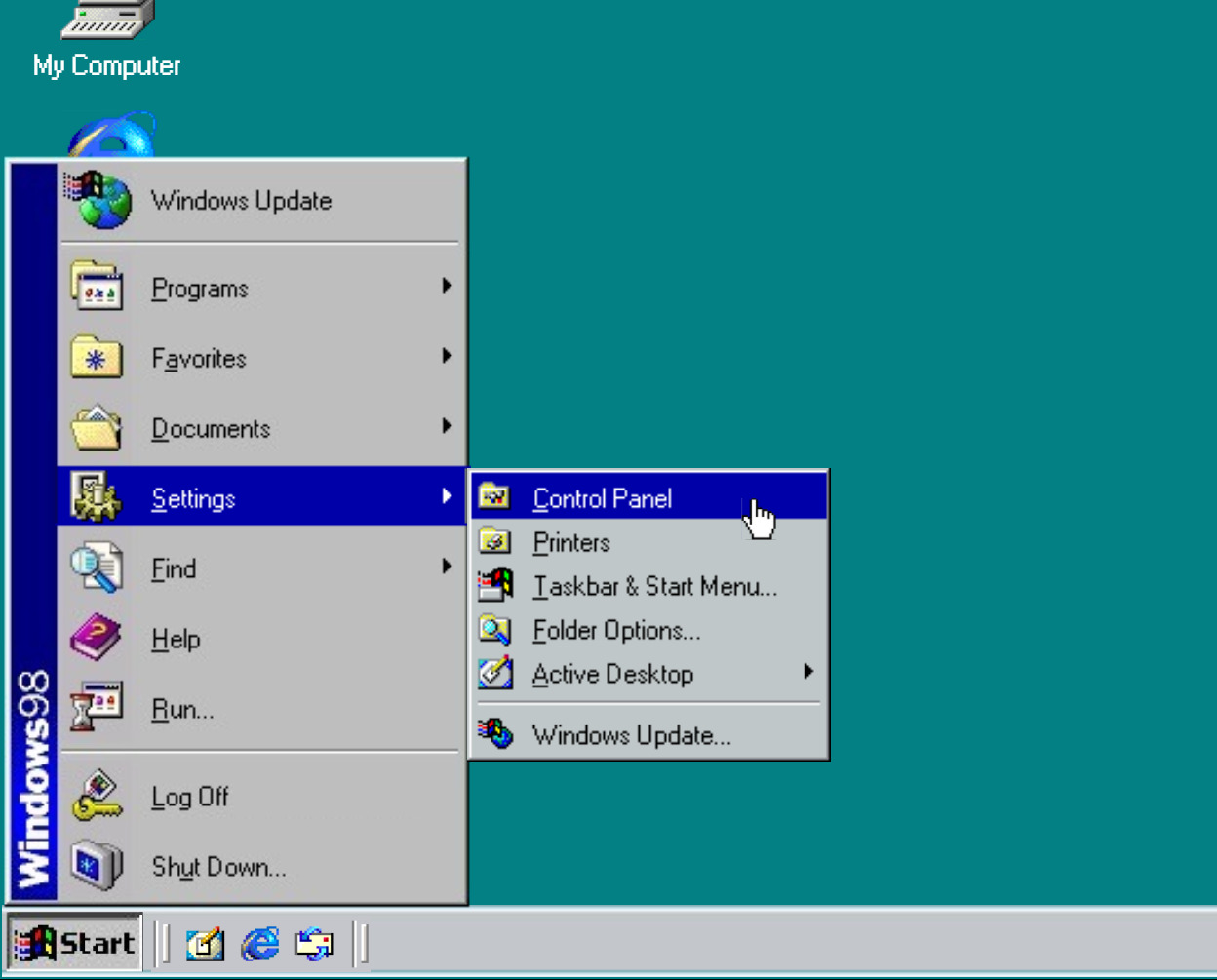This screenshot has width=1217, height=980.
Task: Click the Run hourglass window icon
Action: pos(97,708)
